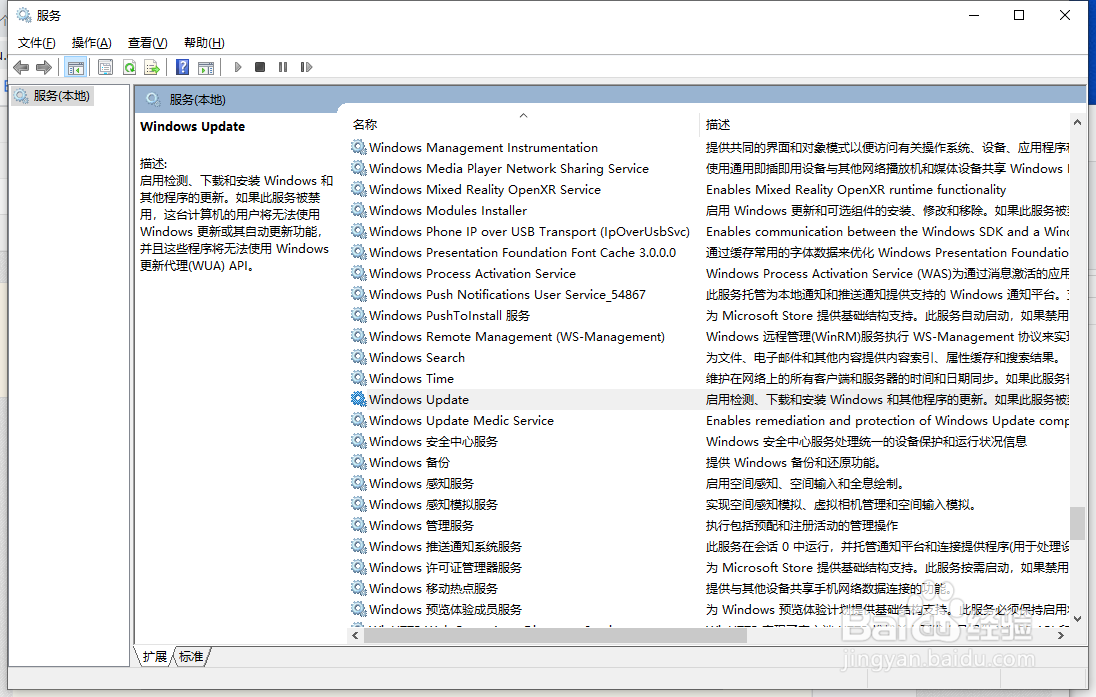Toggle the show/hide console tree icon
Screen dimensions: 1096x697
pos(75,67)
